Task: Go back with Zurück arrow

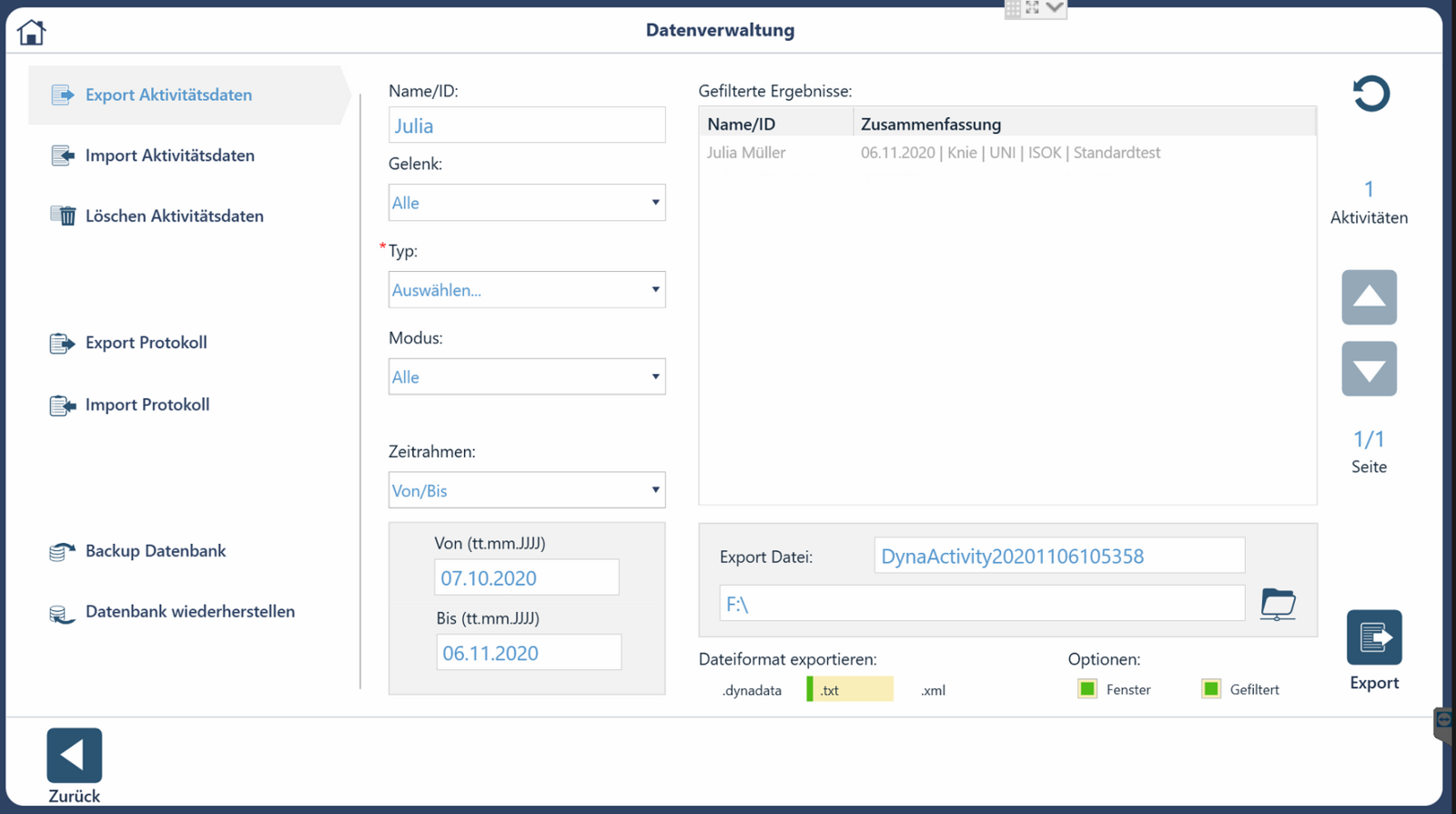Action: click(75, 755)
